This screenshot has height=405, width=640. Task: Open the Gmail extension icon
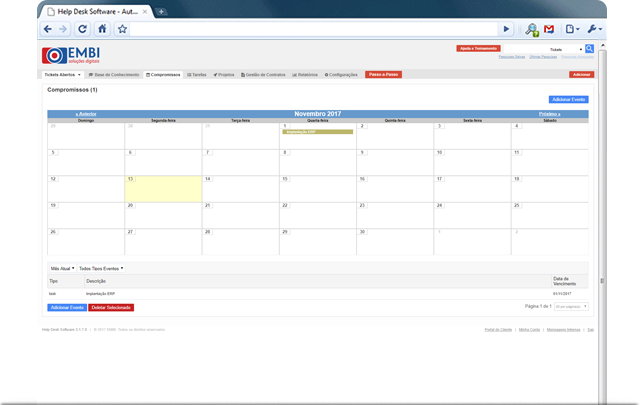click(549, 29)
